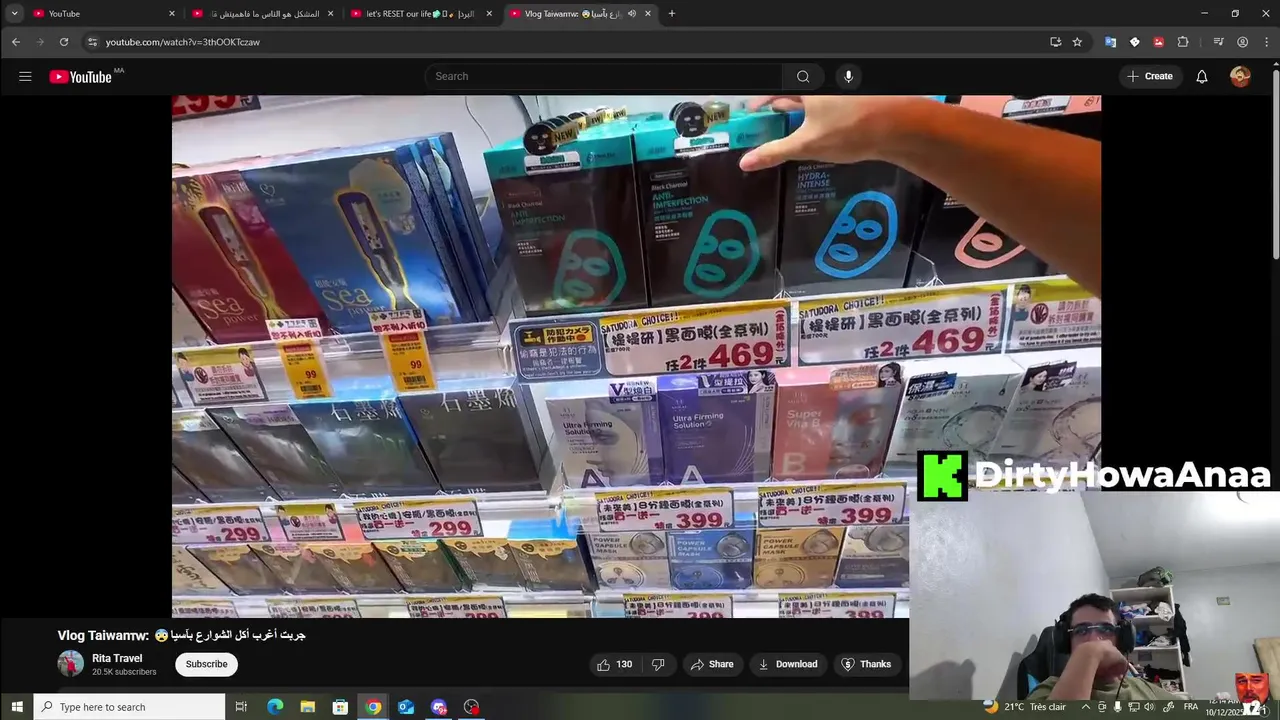Click the 20.5K subscribers text
The image size is (1280, 720).
click(x=124, y=672)
